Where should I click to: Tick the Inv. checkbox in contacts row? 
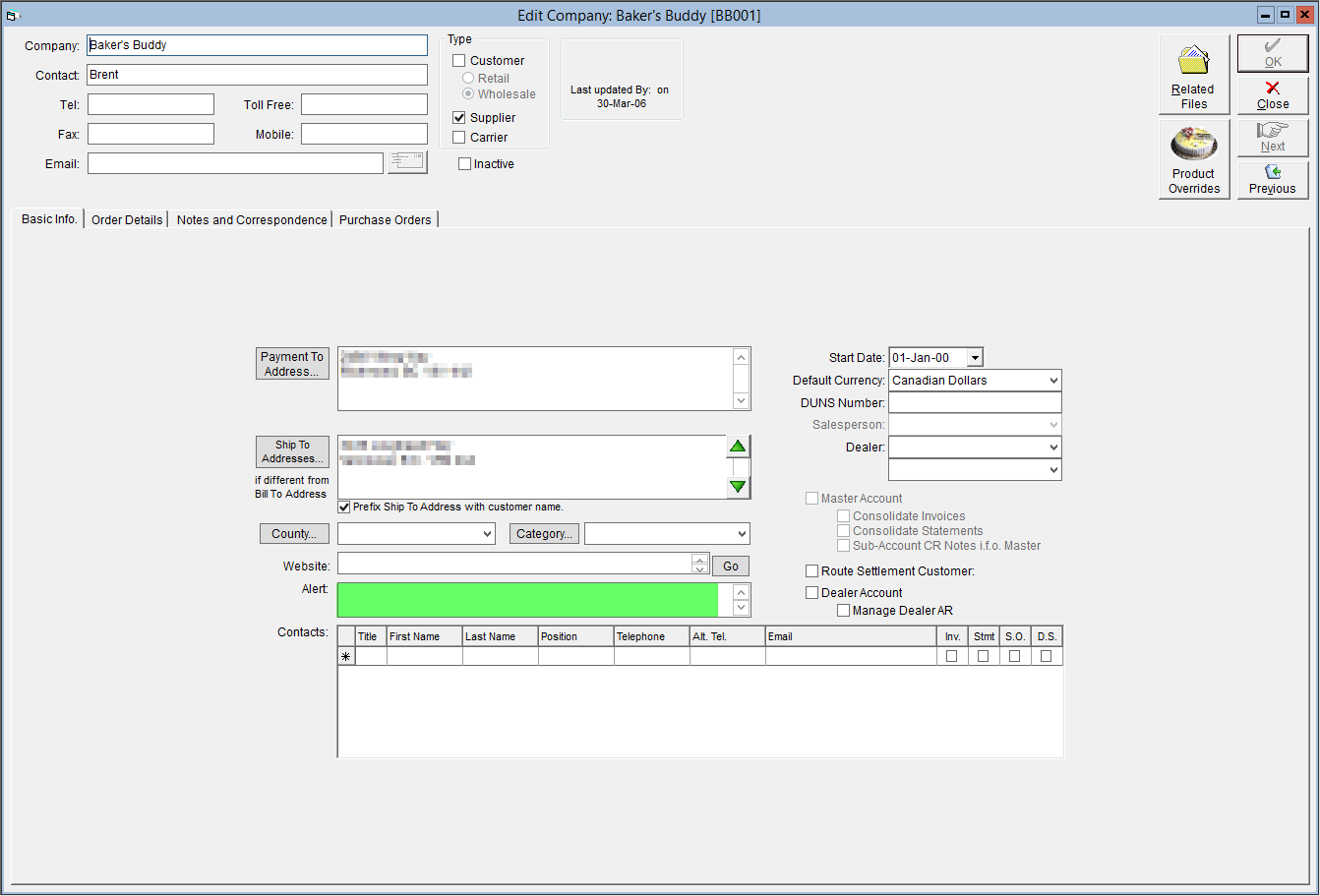tap(951, 656)
